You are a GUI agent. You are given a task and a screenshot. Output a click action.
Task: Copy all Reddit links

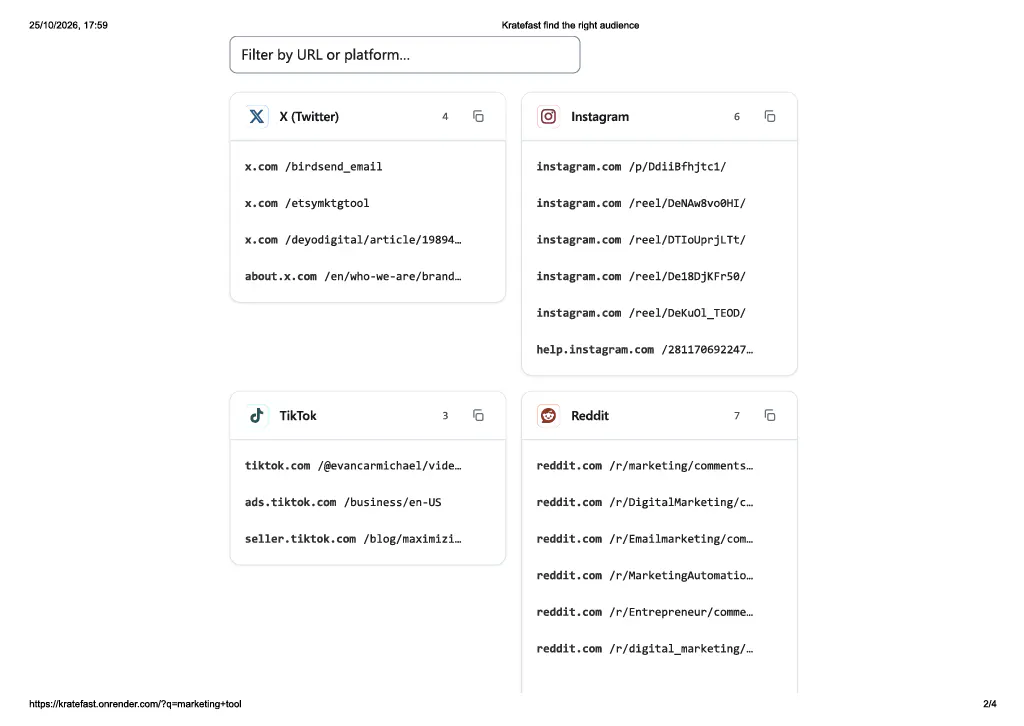770,415
